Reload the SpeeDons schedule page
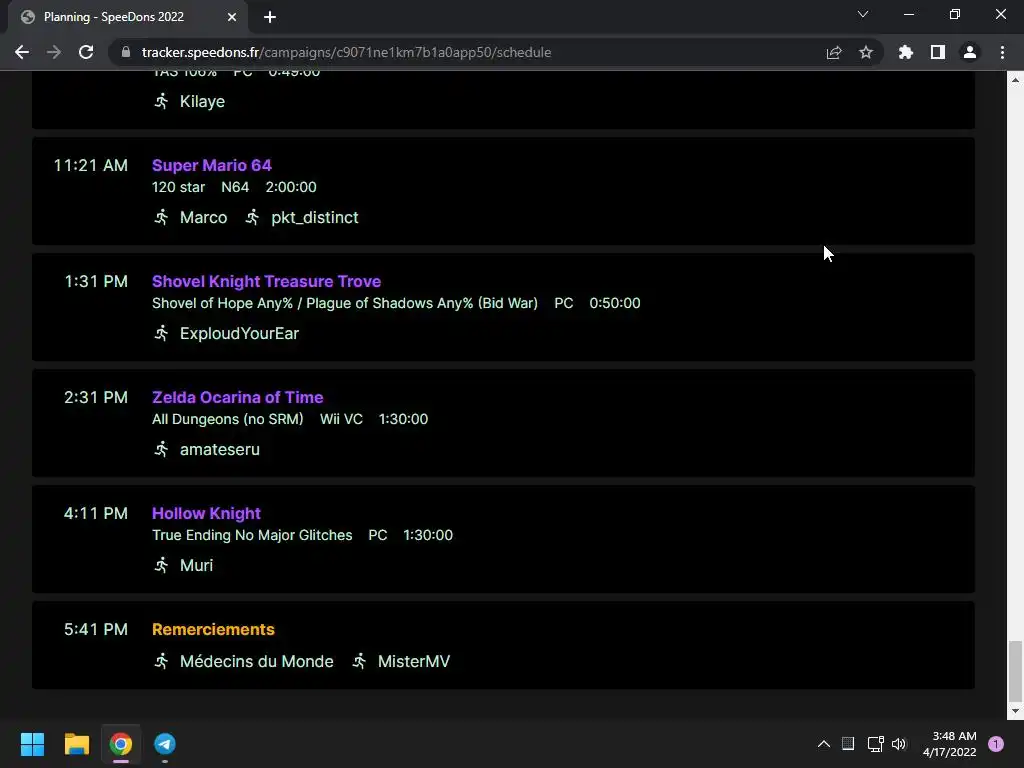This screenshot has width=1024, height=768. [x=86, y=52]
